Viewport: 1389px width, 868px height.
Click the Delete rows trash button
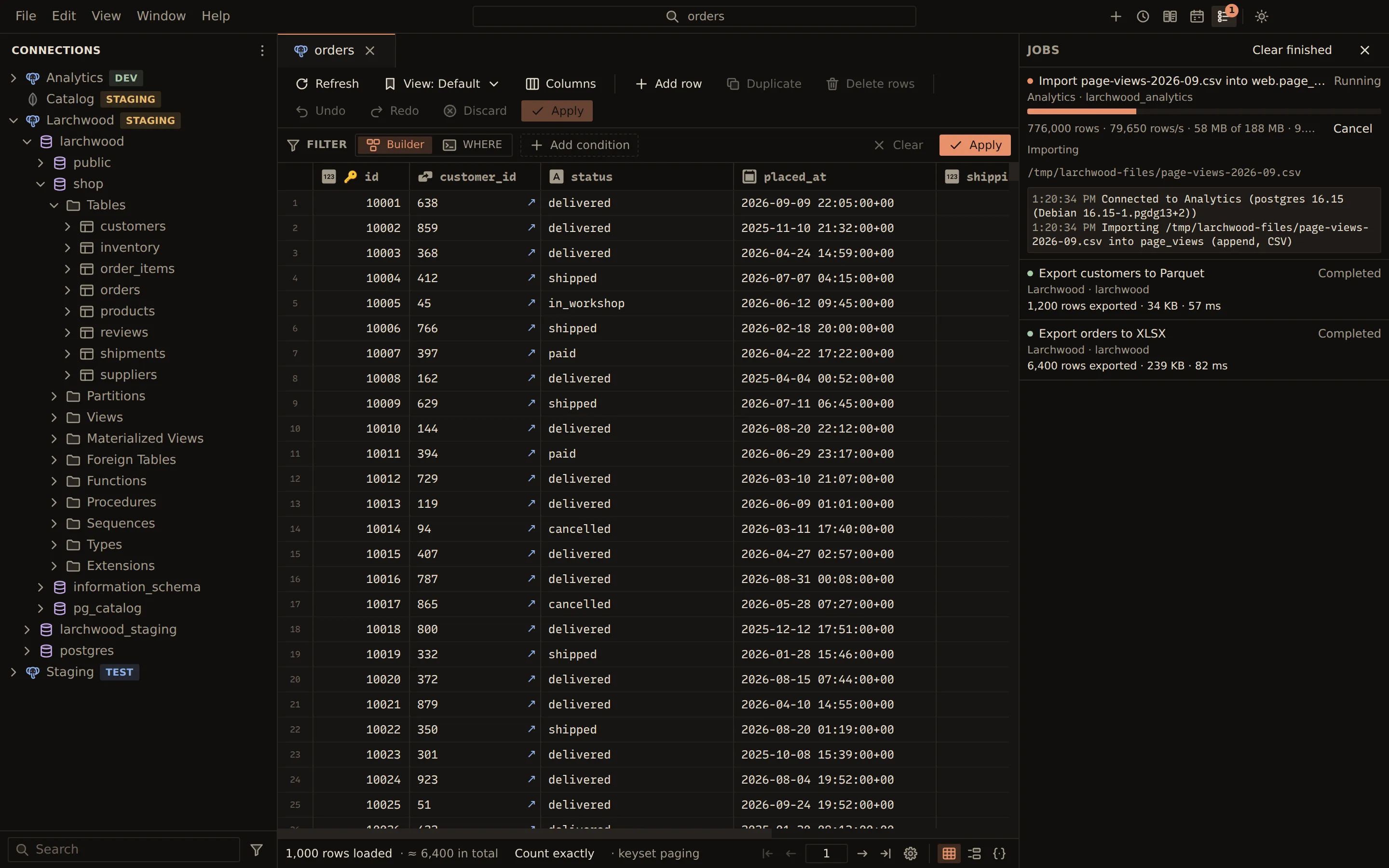[x=870, y=84]
